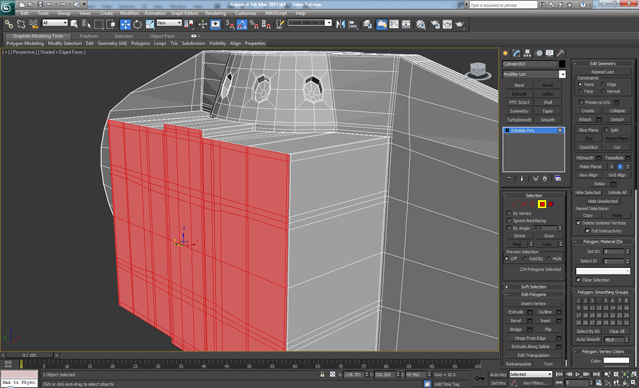Select Vertex sub-object level

pyautogui.click(x=515, y=204)
